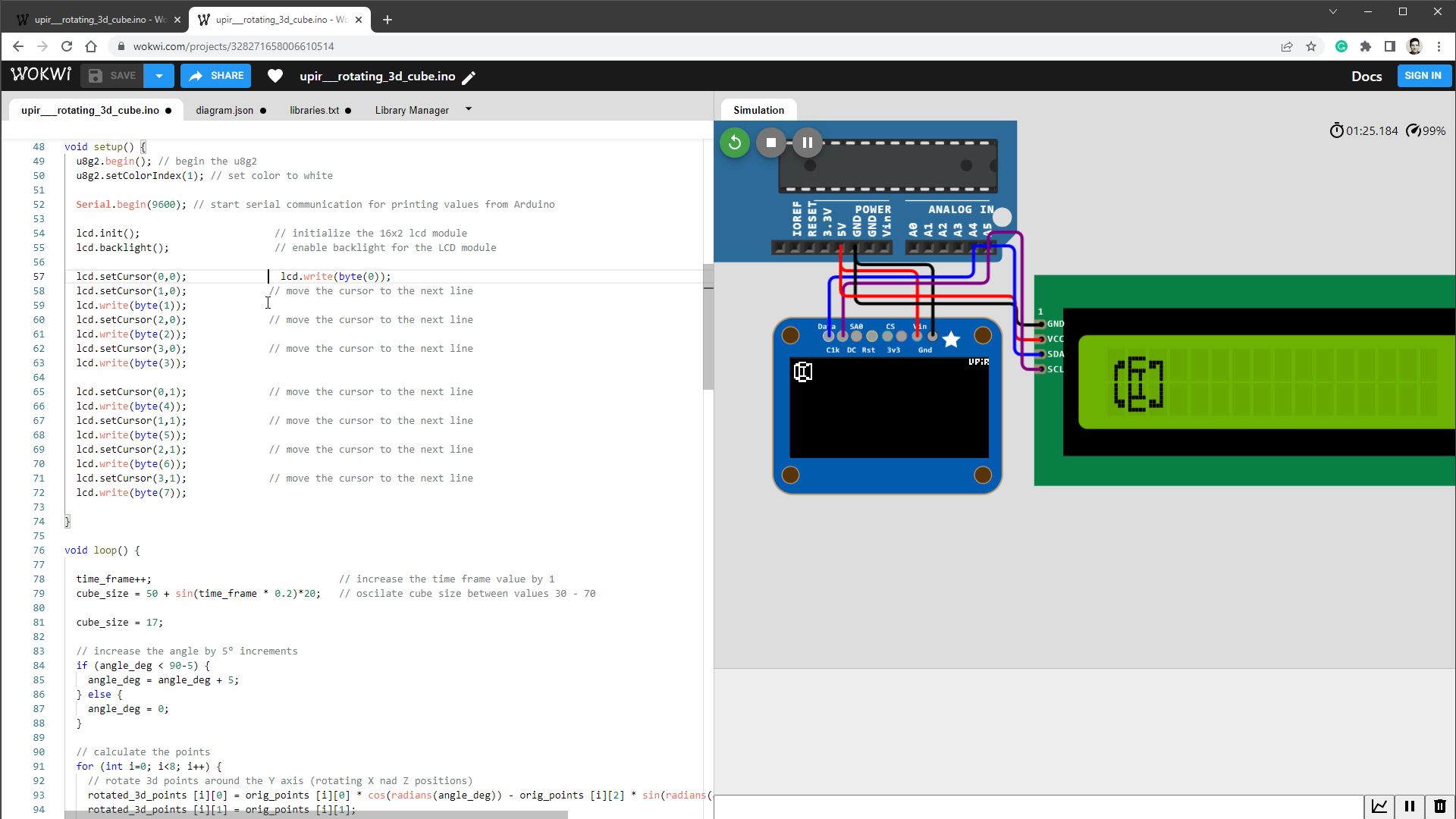Click the SIGN IN button

pos(1423,76)
